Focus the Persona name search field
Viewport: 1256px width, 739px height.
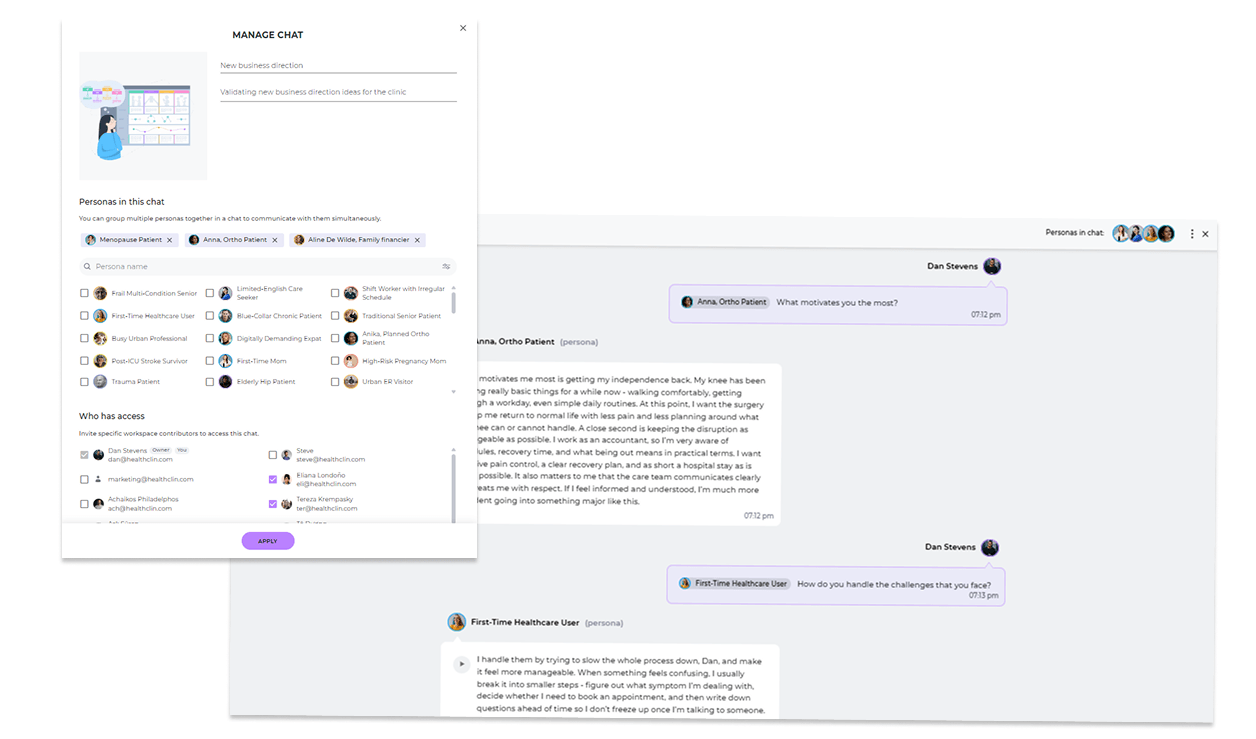click(x=267, y=267)
